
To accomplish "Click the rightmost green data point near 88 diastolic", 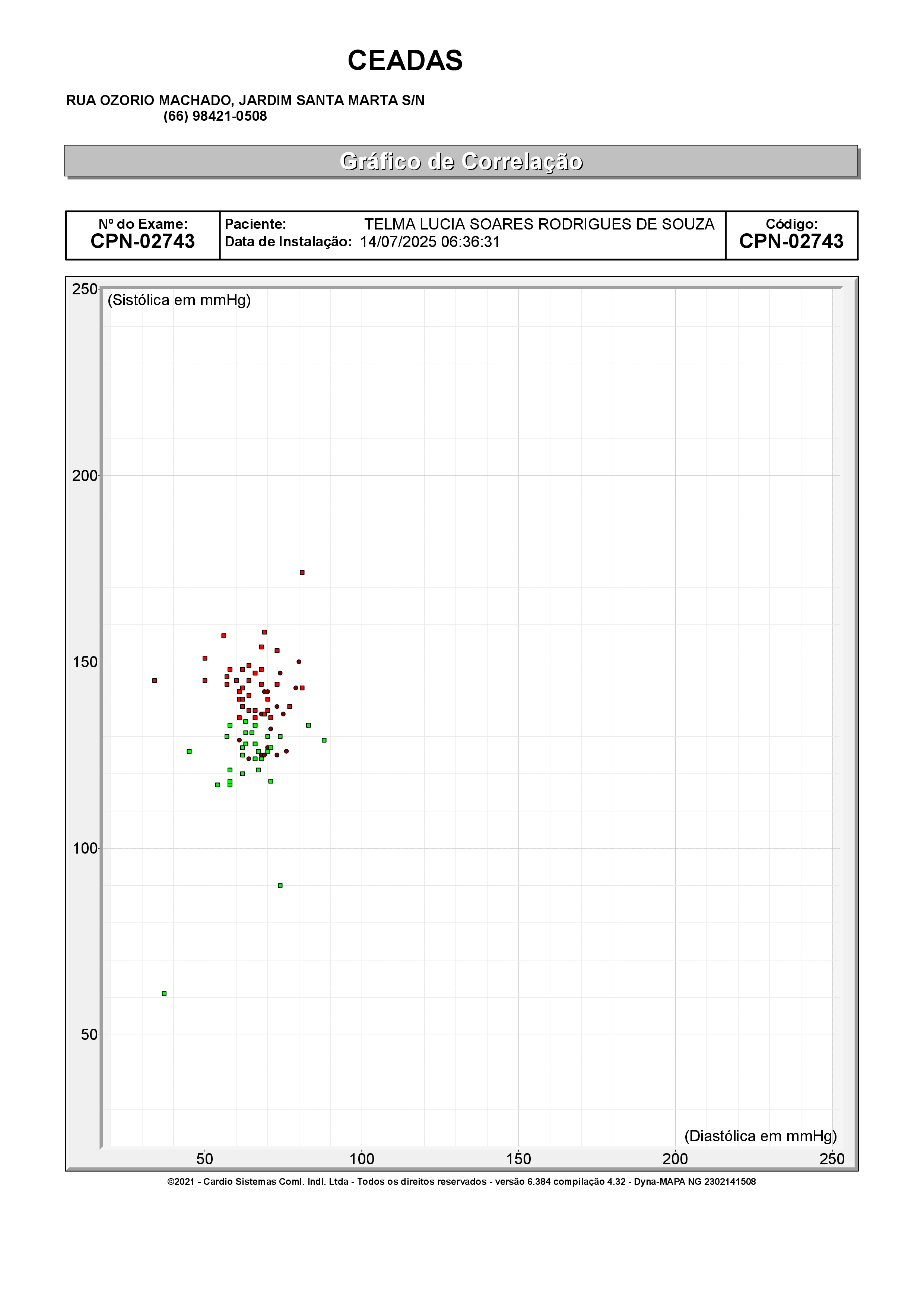I will 324,741.
